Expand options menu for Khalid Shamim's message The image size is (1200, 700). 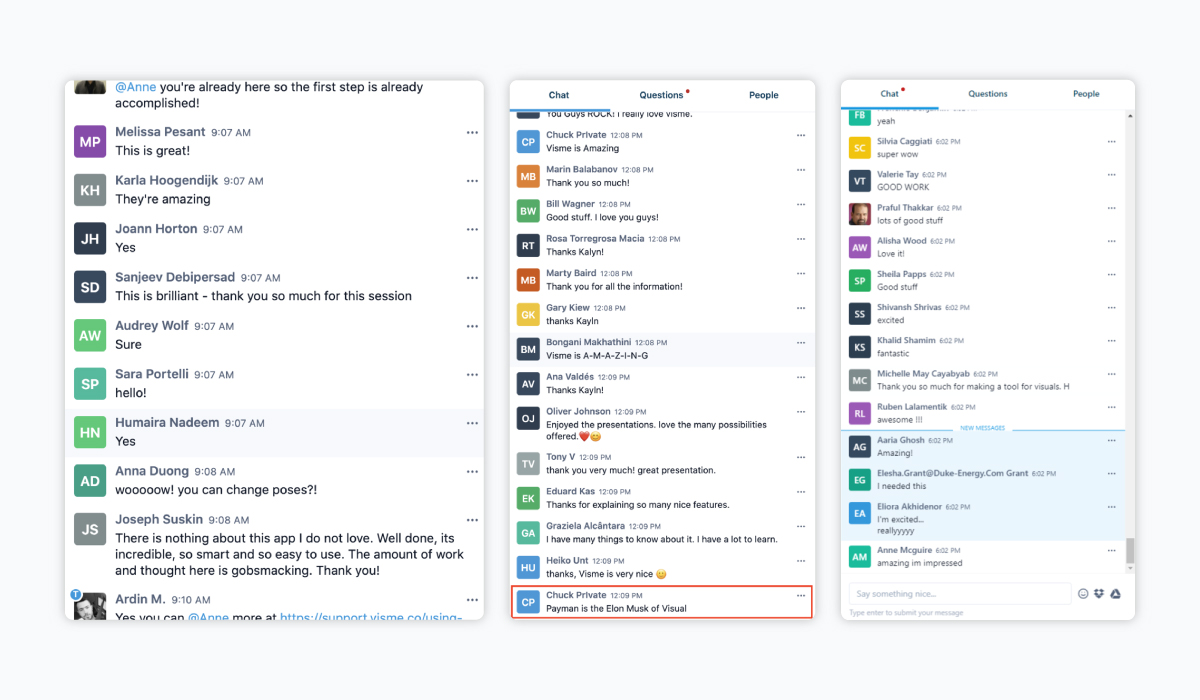point(1111,341)
